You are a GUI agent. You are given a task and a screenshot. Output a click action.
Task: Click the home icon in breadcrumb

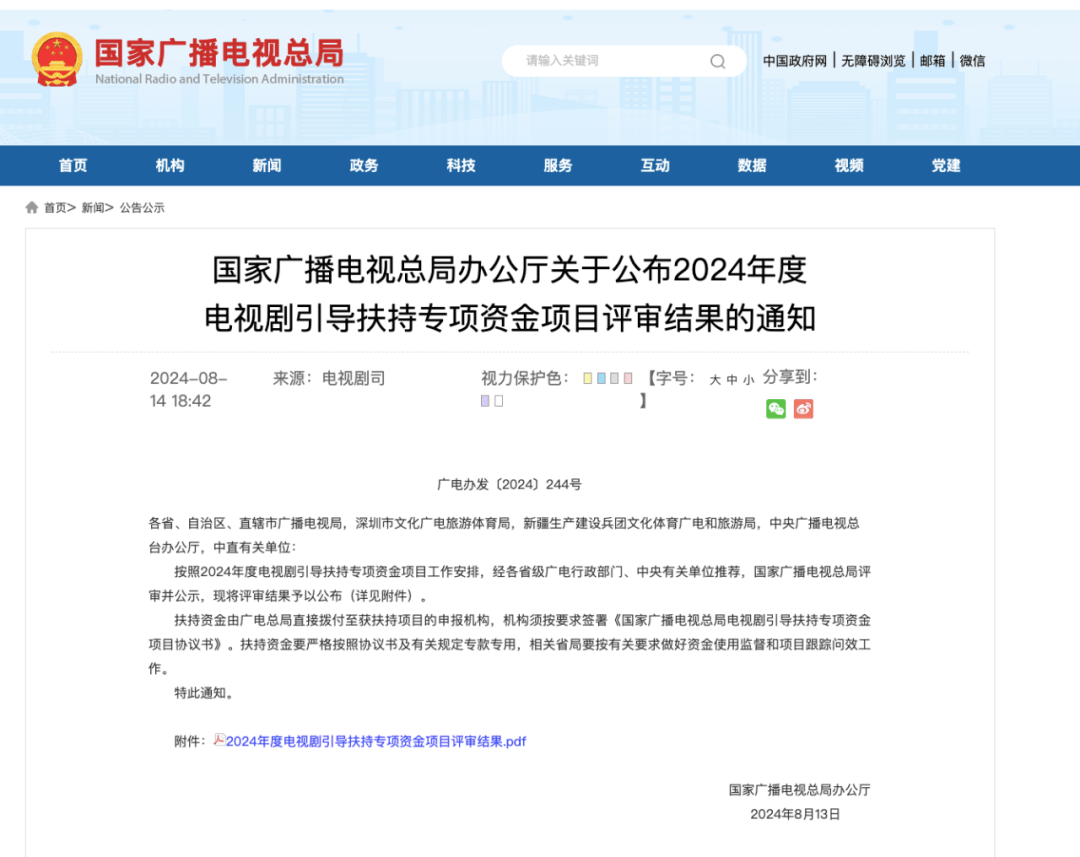(x=32, y=208)
